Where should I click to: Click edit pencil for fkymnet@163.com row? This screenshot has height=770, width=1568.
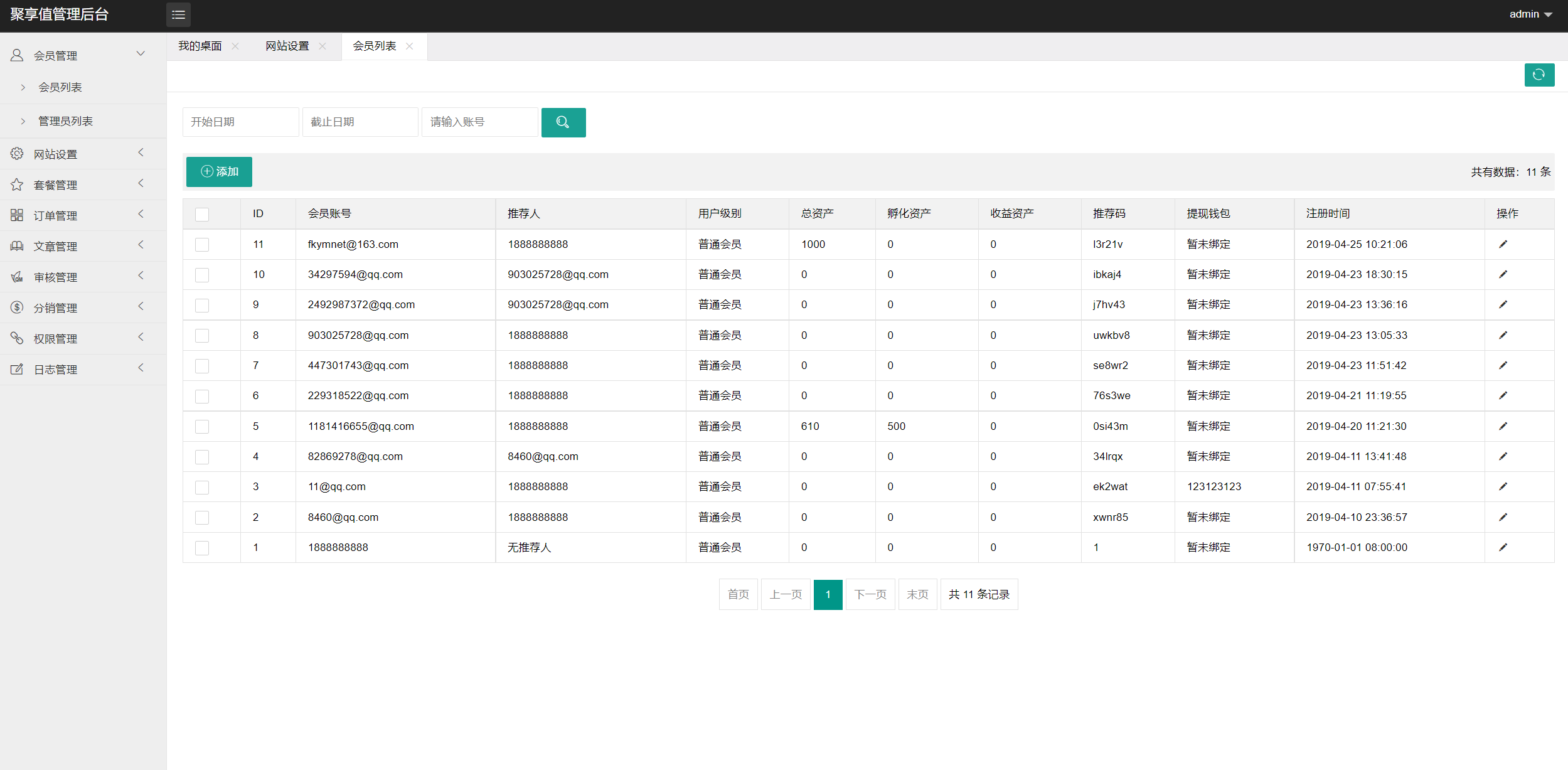click(x=1503, y=244)
